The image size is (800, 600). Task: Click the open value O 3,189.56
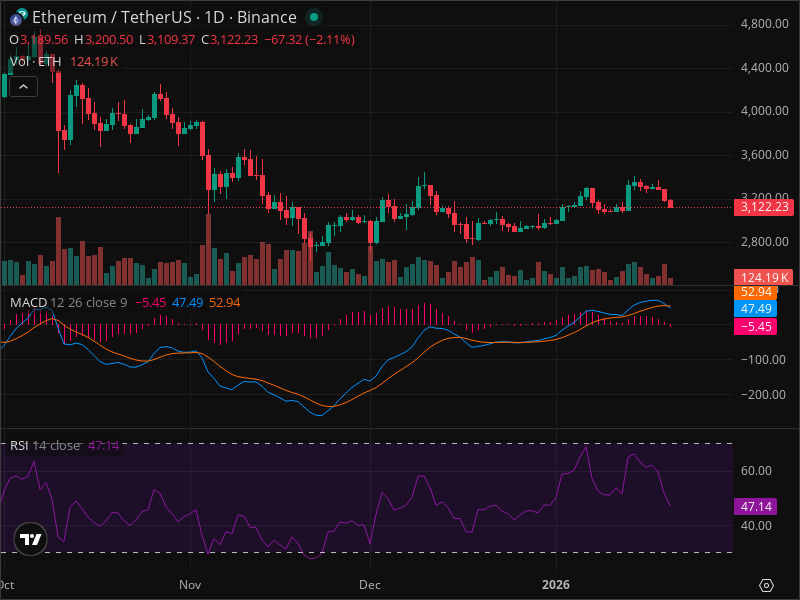39,40
